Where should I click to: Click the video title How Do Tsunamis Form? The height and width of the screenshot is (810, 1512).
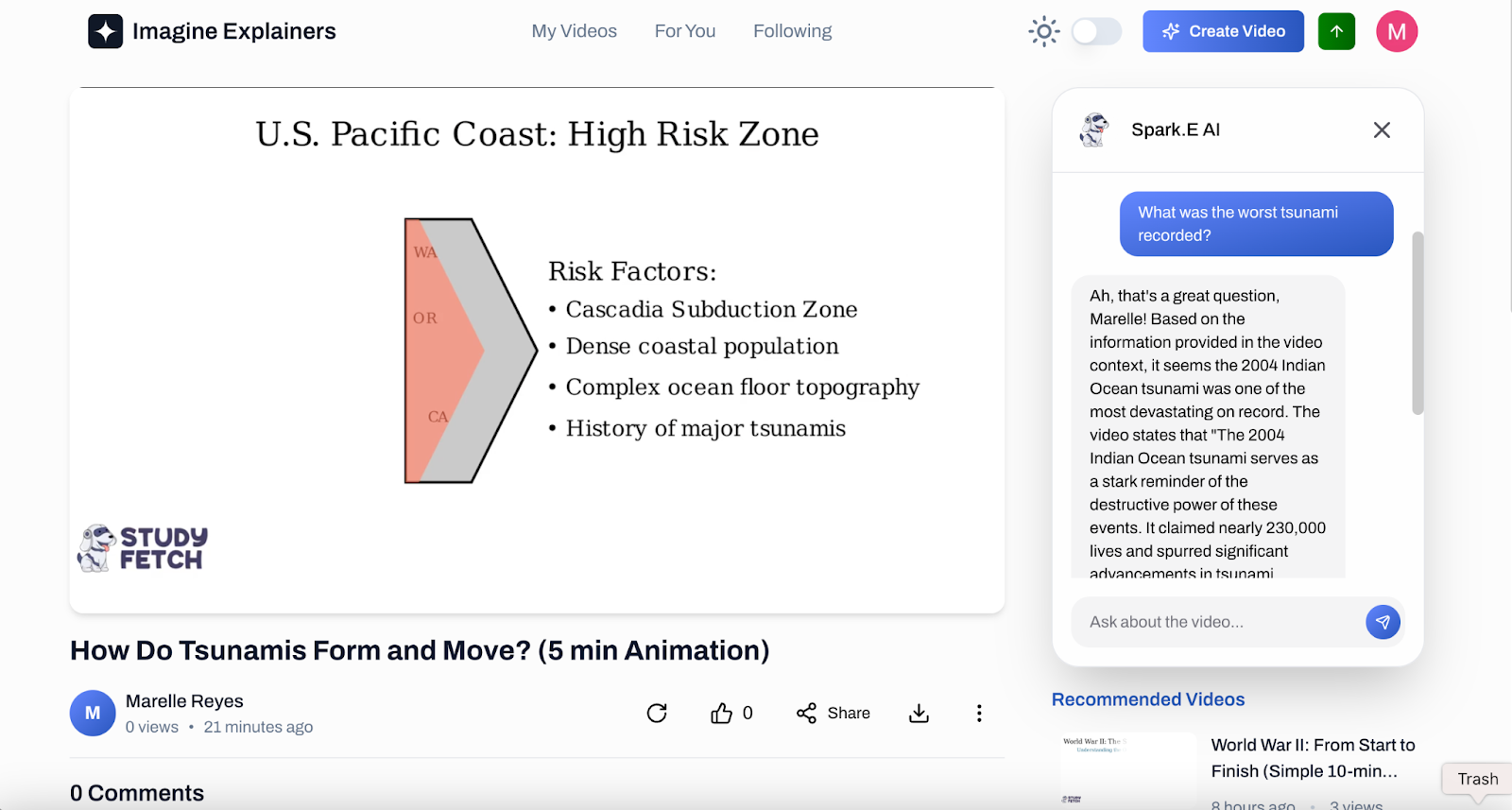420,650
